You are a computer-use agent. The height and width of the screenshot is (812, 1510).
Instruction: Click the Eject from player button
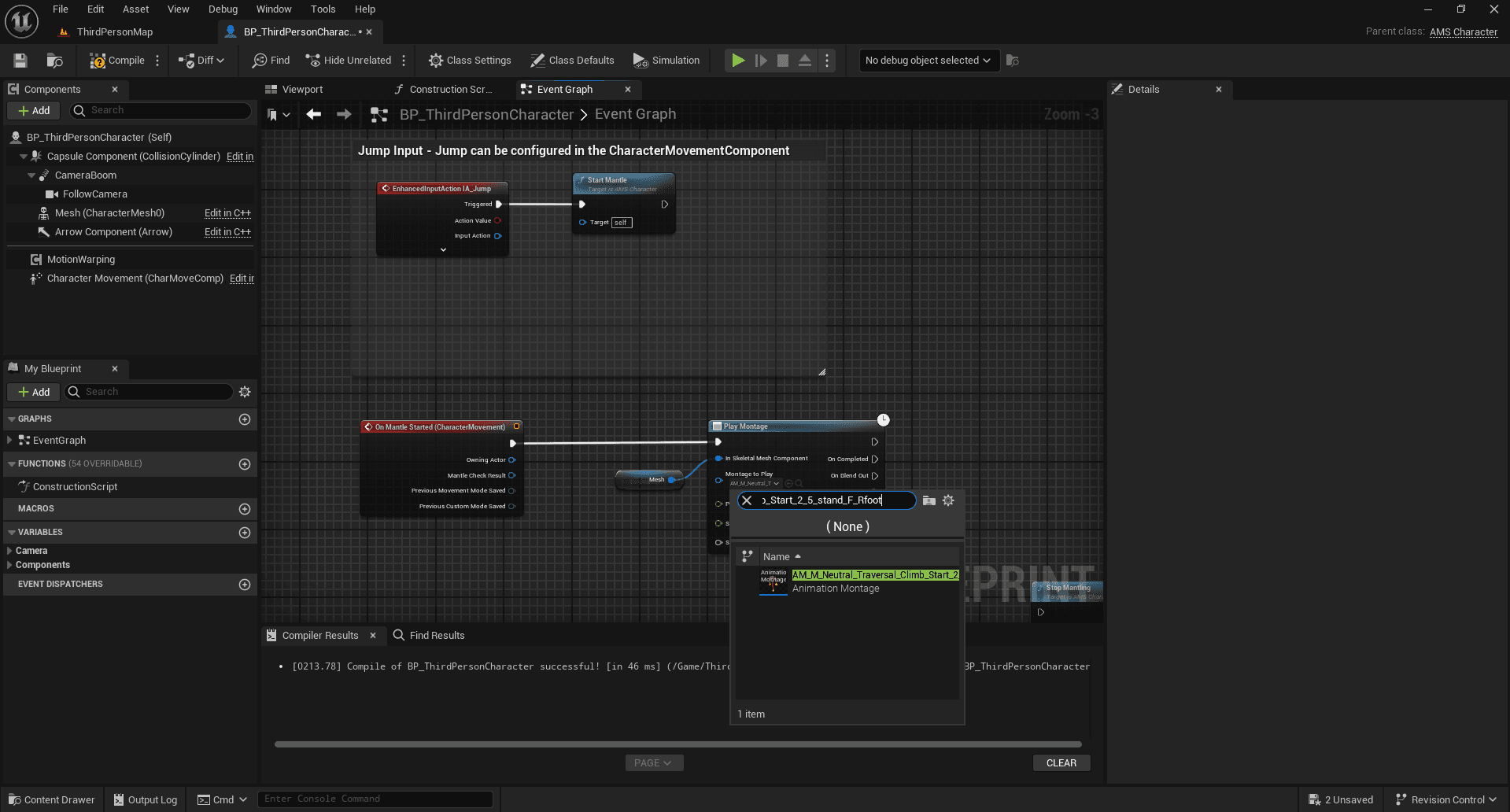point(805,61)
